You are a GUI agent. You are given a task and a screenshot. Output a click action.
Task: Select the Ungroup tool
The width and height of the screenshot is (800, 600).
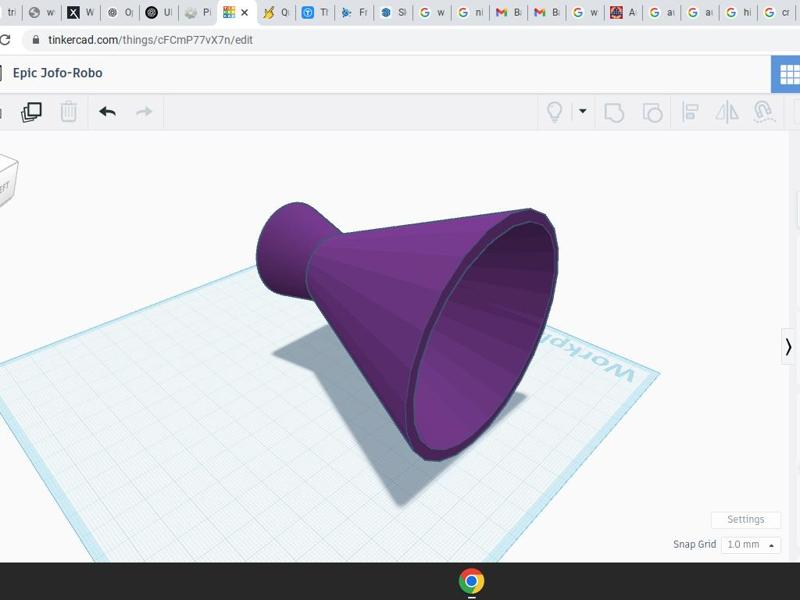coord(653,112)
